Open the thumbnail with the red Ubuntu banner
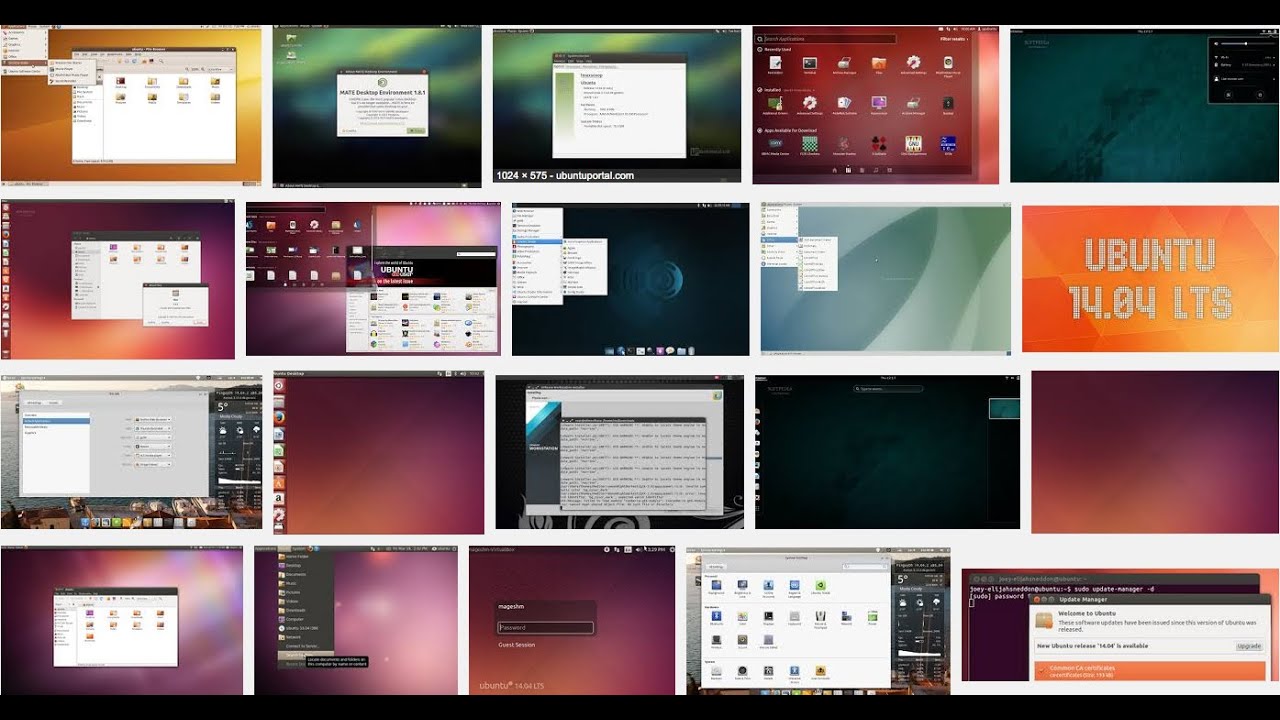Image resolution: width=1280 pixels, height=720 pixels. pyautogui.click(x=373, y=279)
